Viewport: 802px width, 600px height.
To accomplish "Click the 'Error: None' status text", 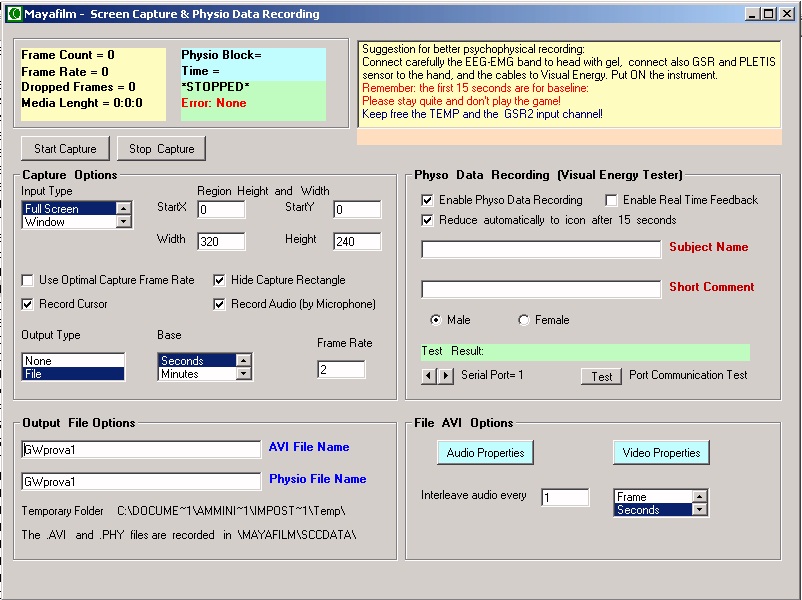I will pyautogui.click(x=214, y=103).
